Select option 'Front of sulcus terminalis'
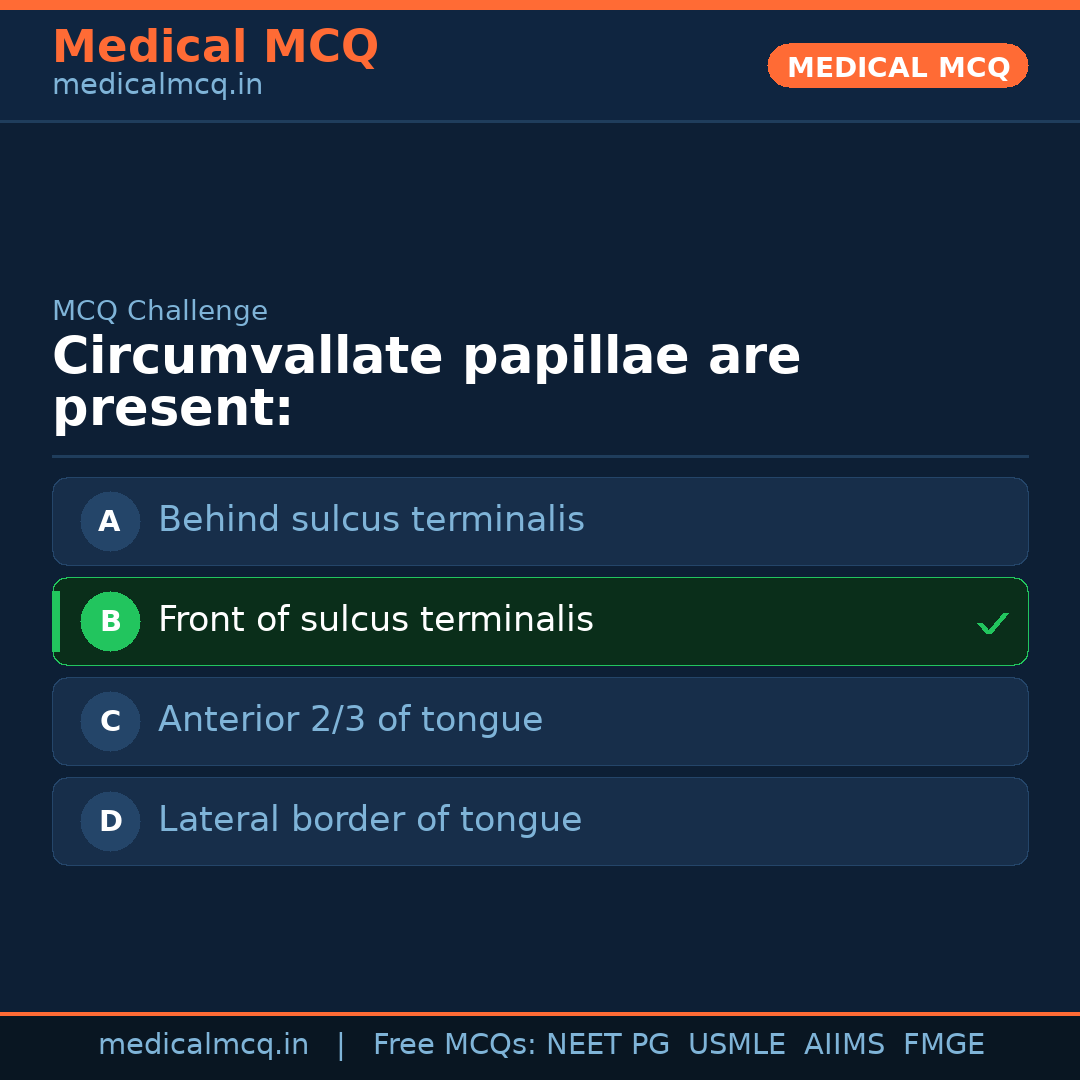This screenshot has width=1080, height=1080. pyautogui.click(x=376, y=620)
